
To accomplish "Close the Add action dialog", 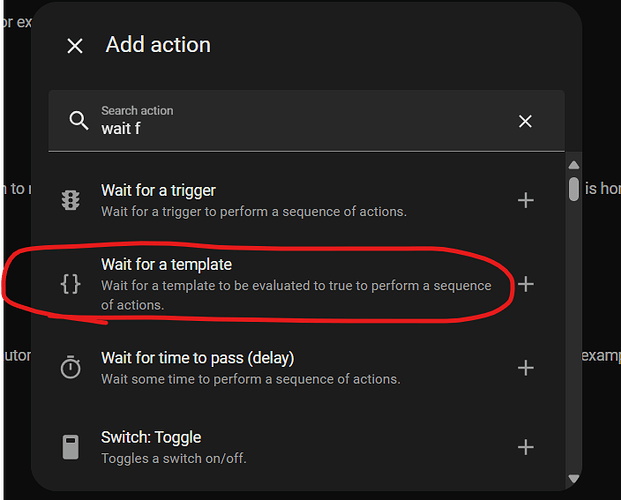I will pos(75,46).
